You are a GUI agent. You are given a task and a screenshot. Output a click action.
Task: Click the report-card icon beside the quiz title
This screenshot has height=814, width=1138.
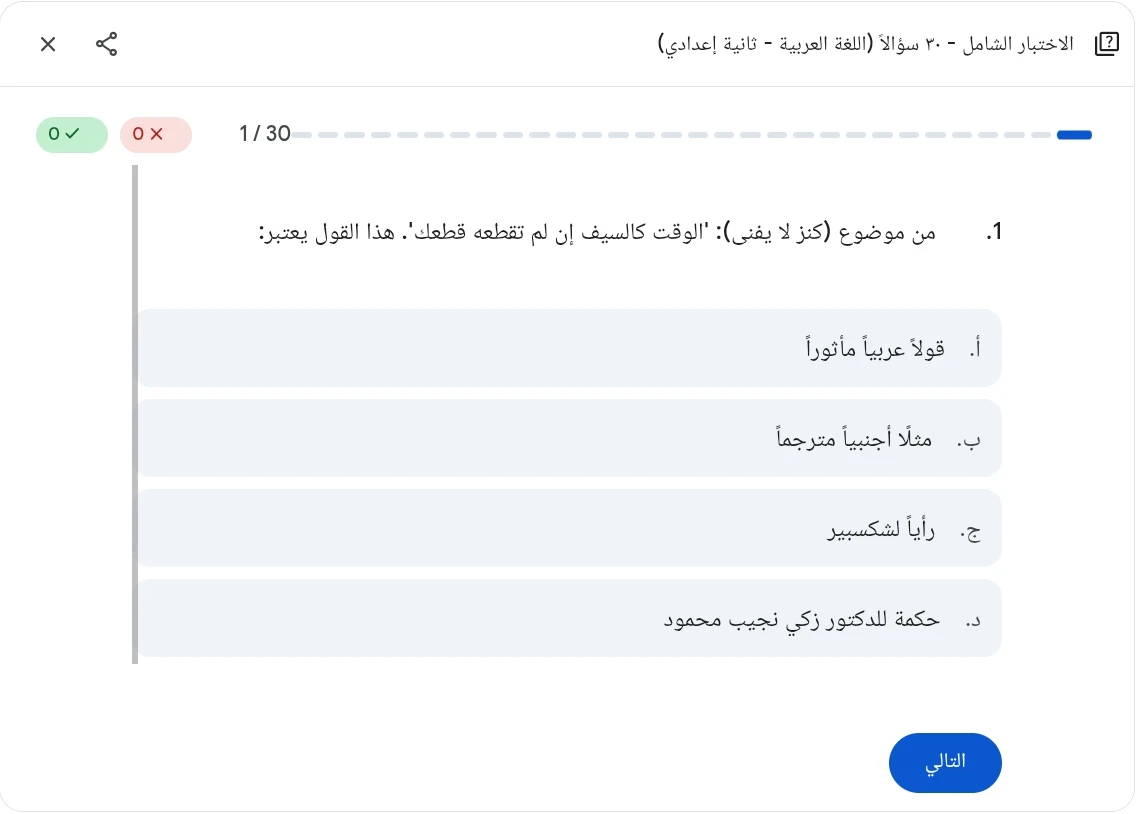(1107, 44)
